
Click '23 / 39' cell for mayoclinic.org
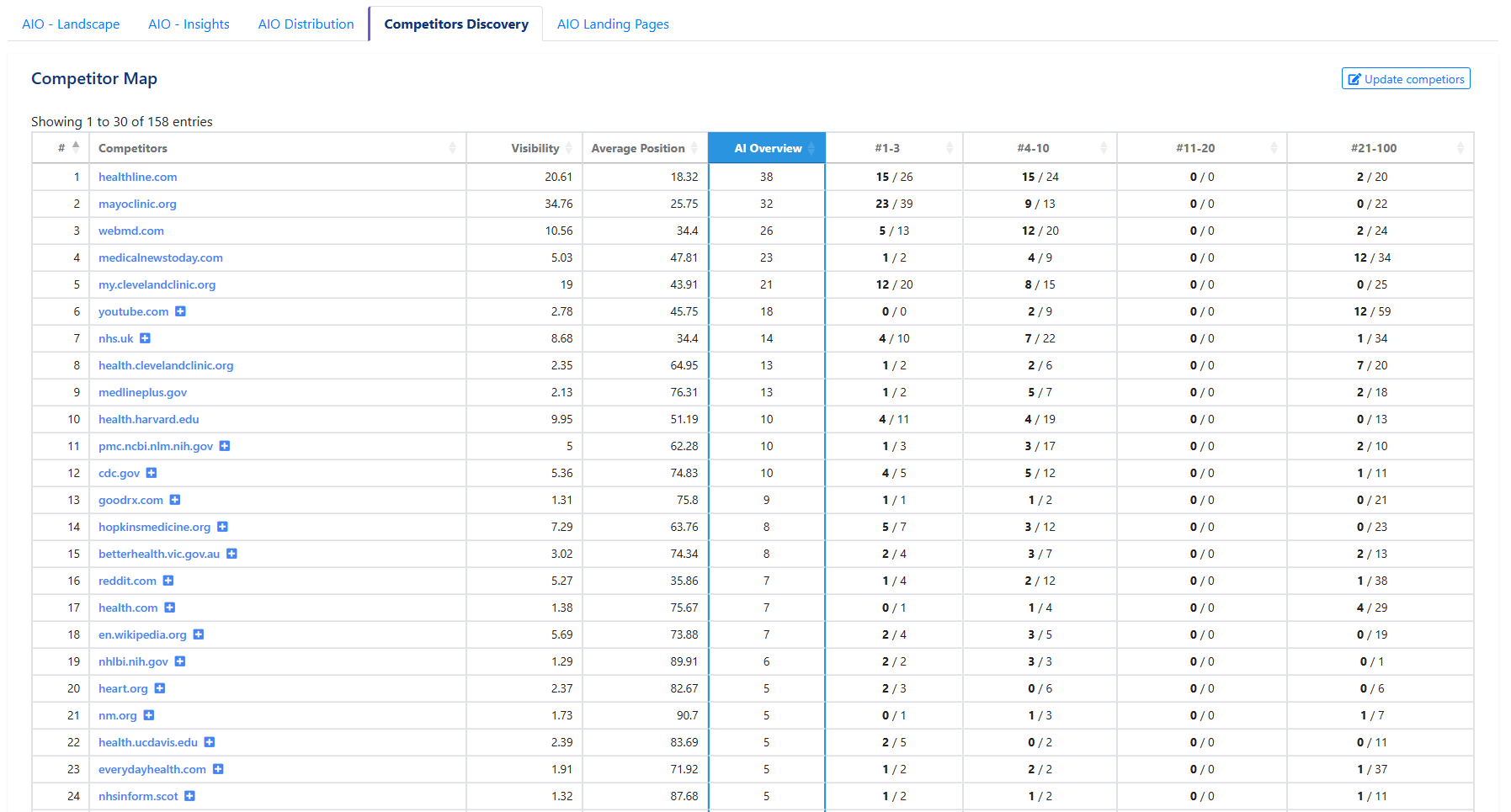pos(894,204)
